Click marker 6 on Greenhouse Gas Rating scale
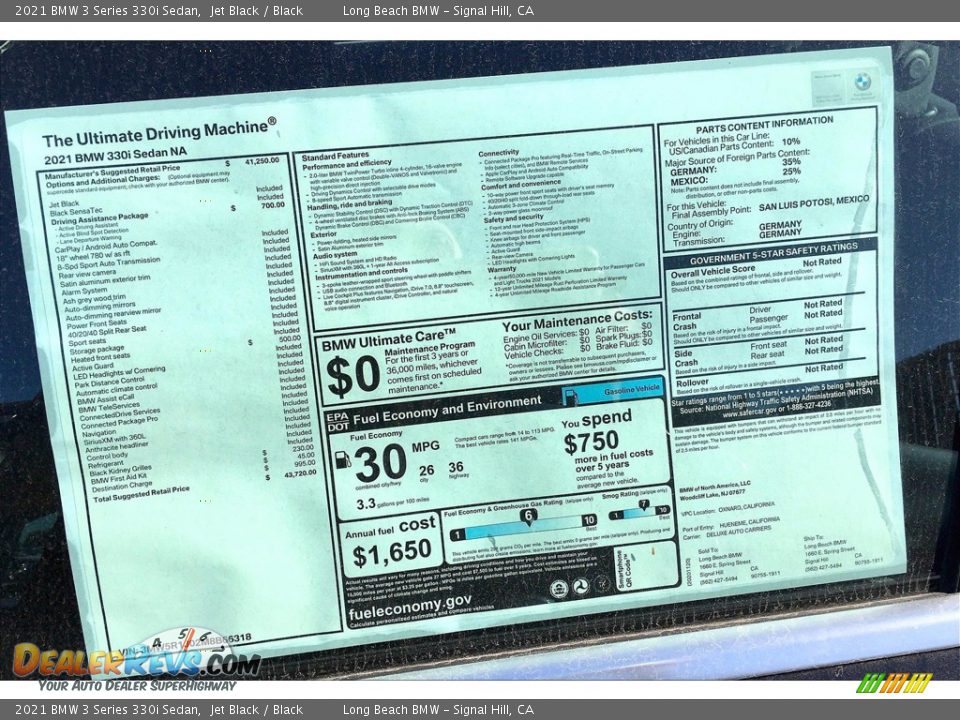Image resolution: width=960 pixels, height=720 pixels. coord(528,516)
